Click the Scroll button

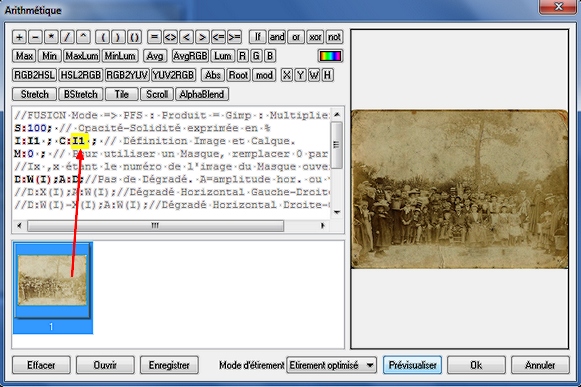157,95
